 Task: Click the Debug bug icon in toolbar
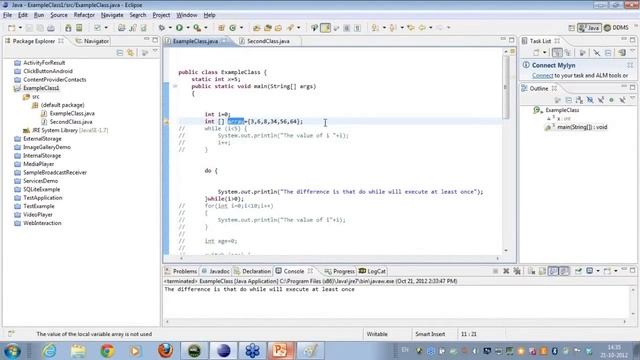pos(162,28)
